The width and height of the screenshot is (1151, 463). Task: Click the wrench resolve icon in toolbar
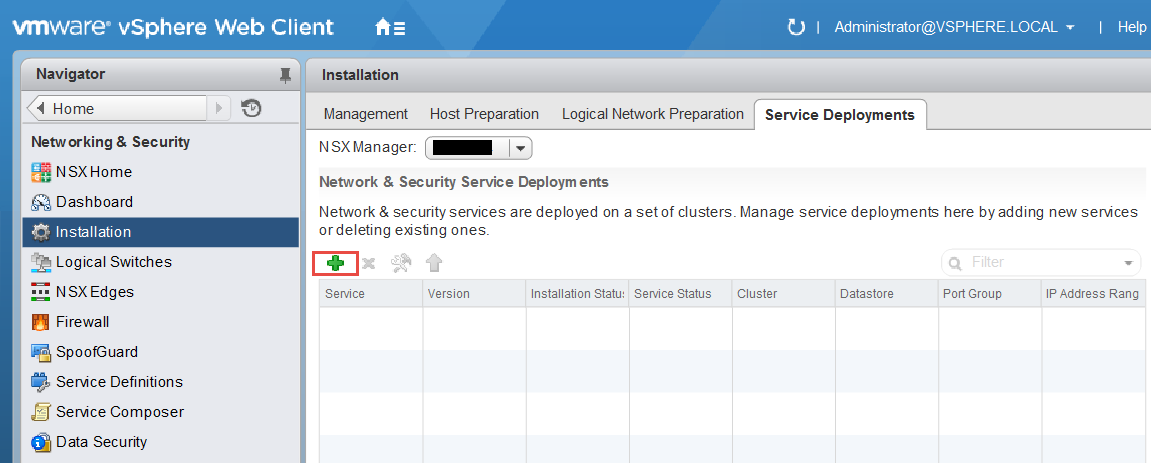click(x=401, y=263)
